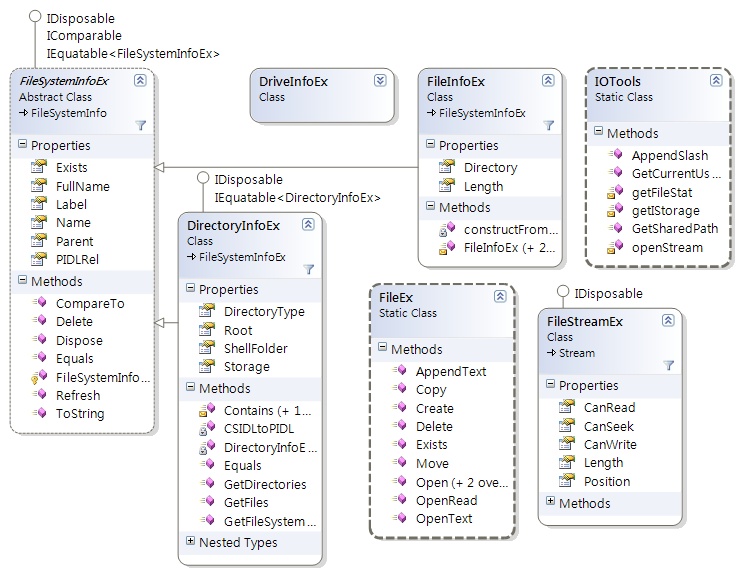Expand the DriveInfoEx class box
This screenshot has height=574, width=739.
[380, 80]
